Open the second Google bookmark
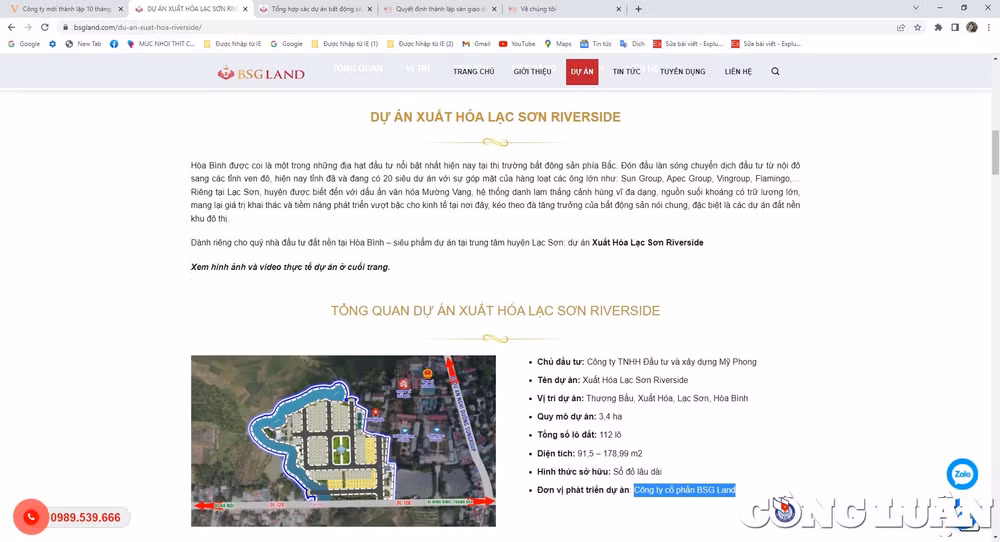This screenshot has height=542, width=1000. pos(286,44)
